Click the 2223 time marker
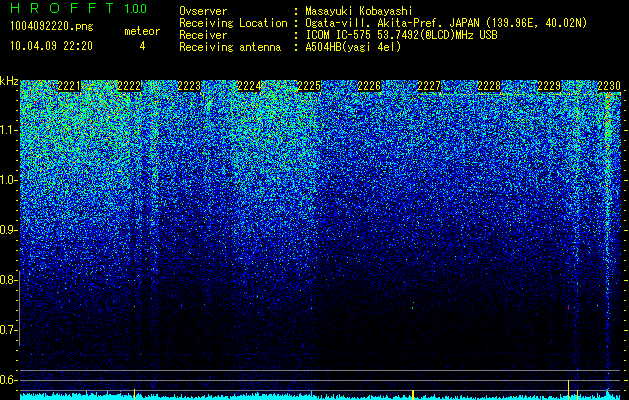Viewport: 629px width, 400px height. point(189,86)
